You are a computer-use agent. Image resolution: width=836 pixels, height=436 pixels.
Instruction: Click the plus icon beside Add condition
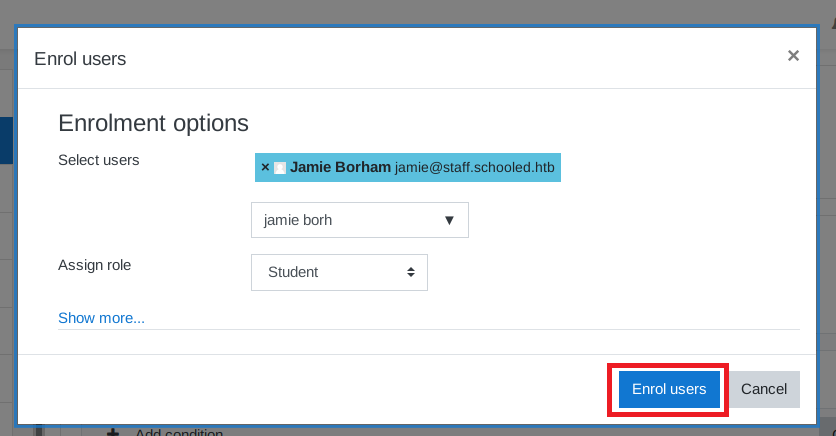(x=113, y=432)
